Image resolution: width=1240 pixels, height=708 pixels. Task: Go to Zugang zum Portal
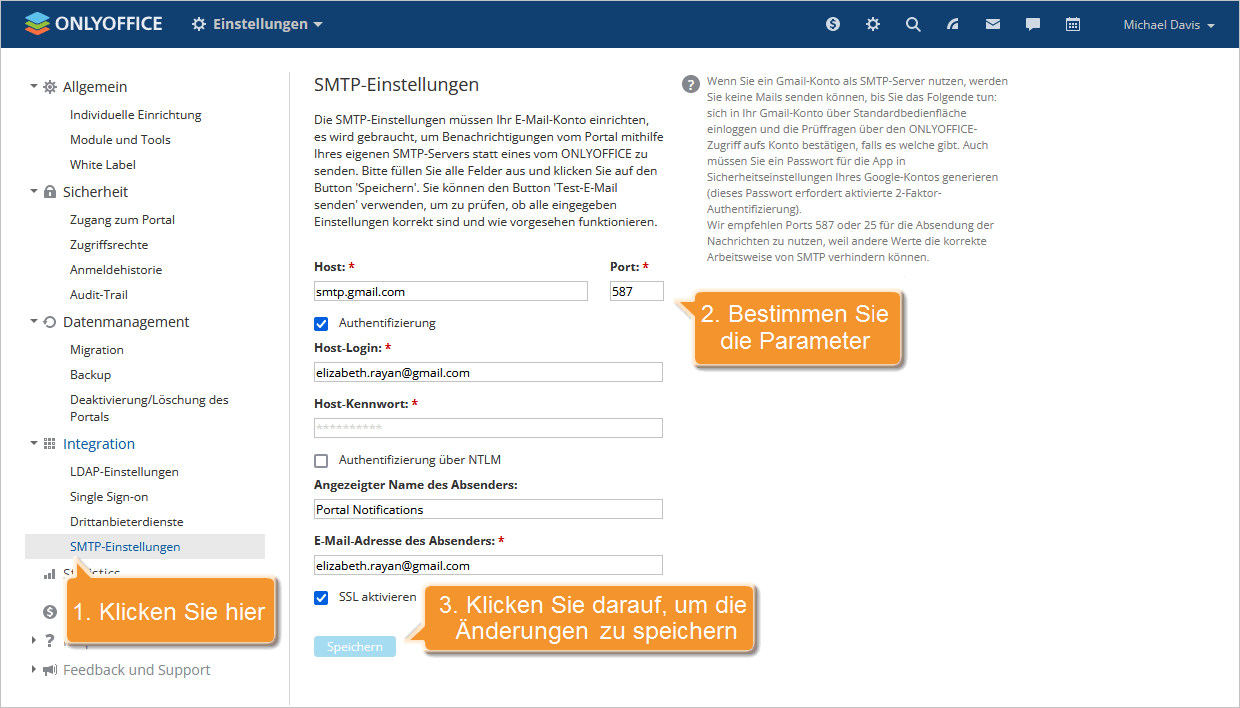[122, 220]
